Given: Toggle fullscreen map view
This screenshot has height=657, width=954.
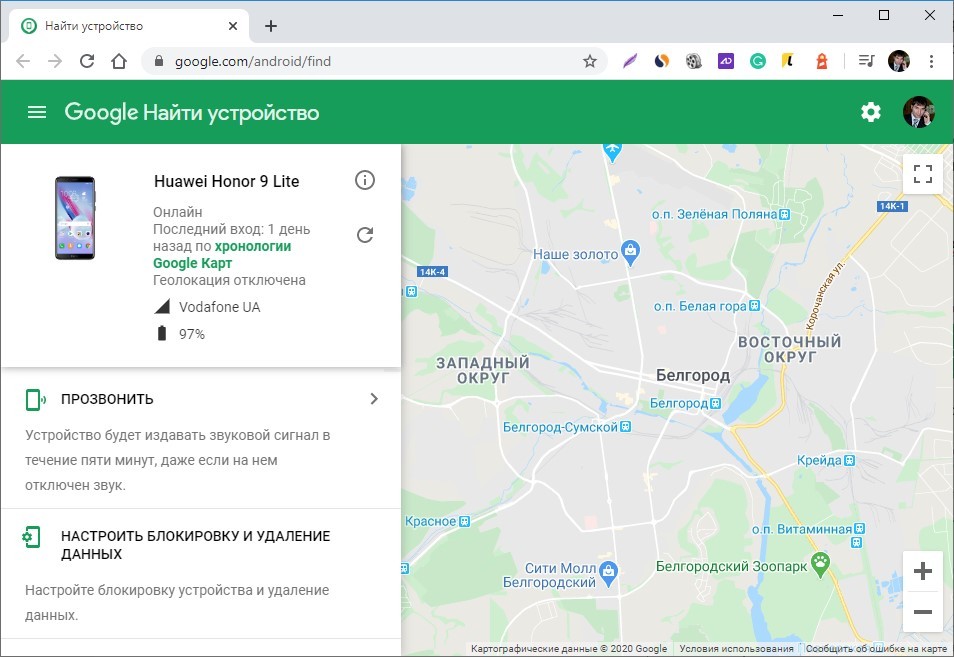Looking at the screenshot, I should 923,174.
